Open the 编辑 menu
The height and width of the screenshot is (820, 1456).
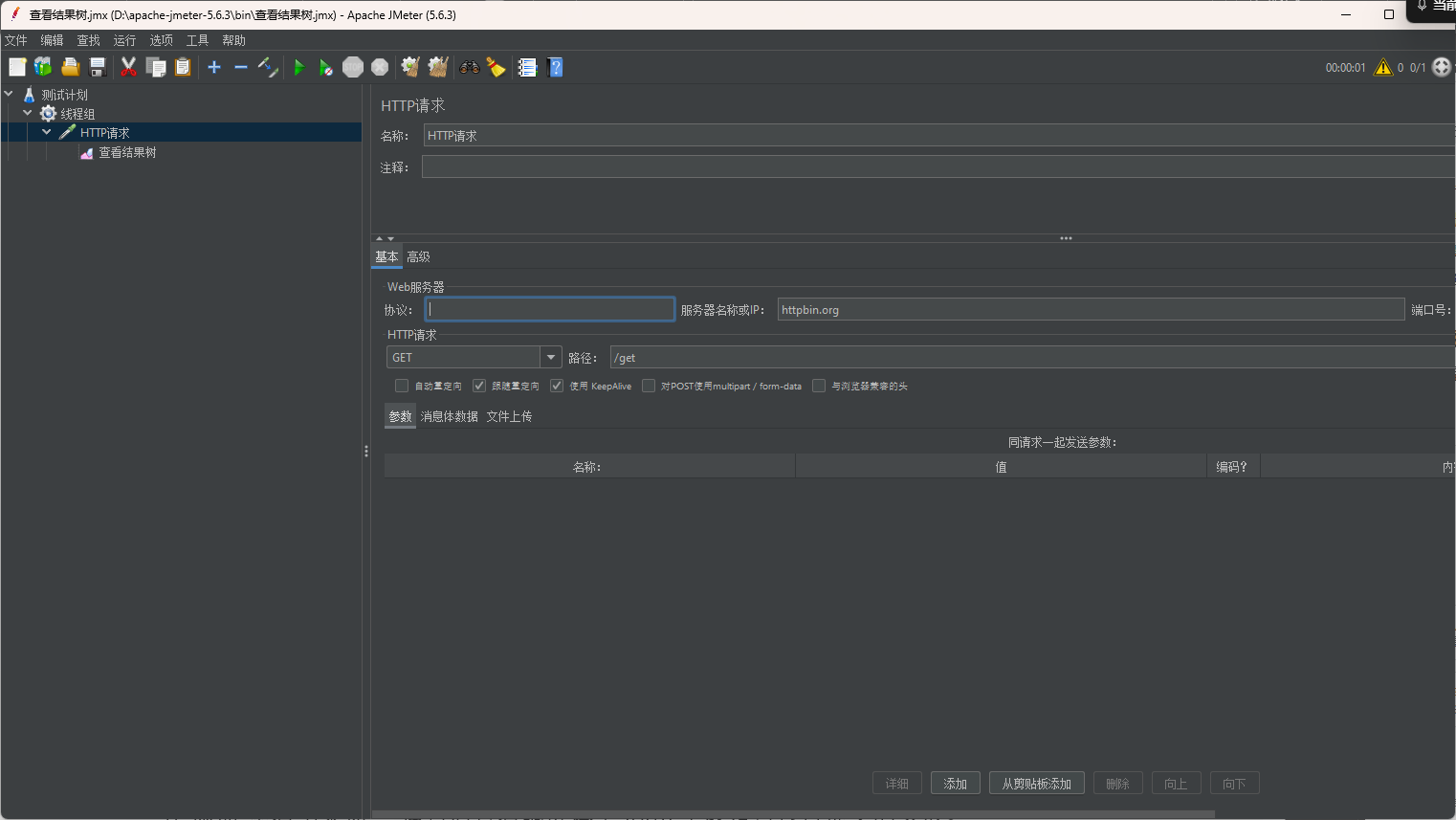click(52, 40)
